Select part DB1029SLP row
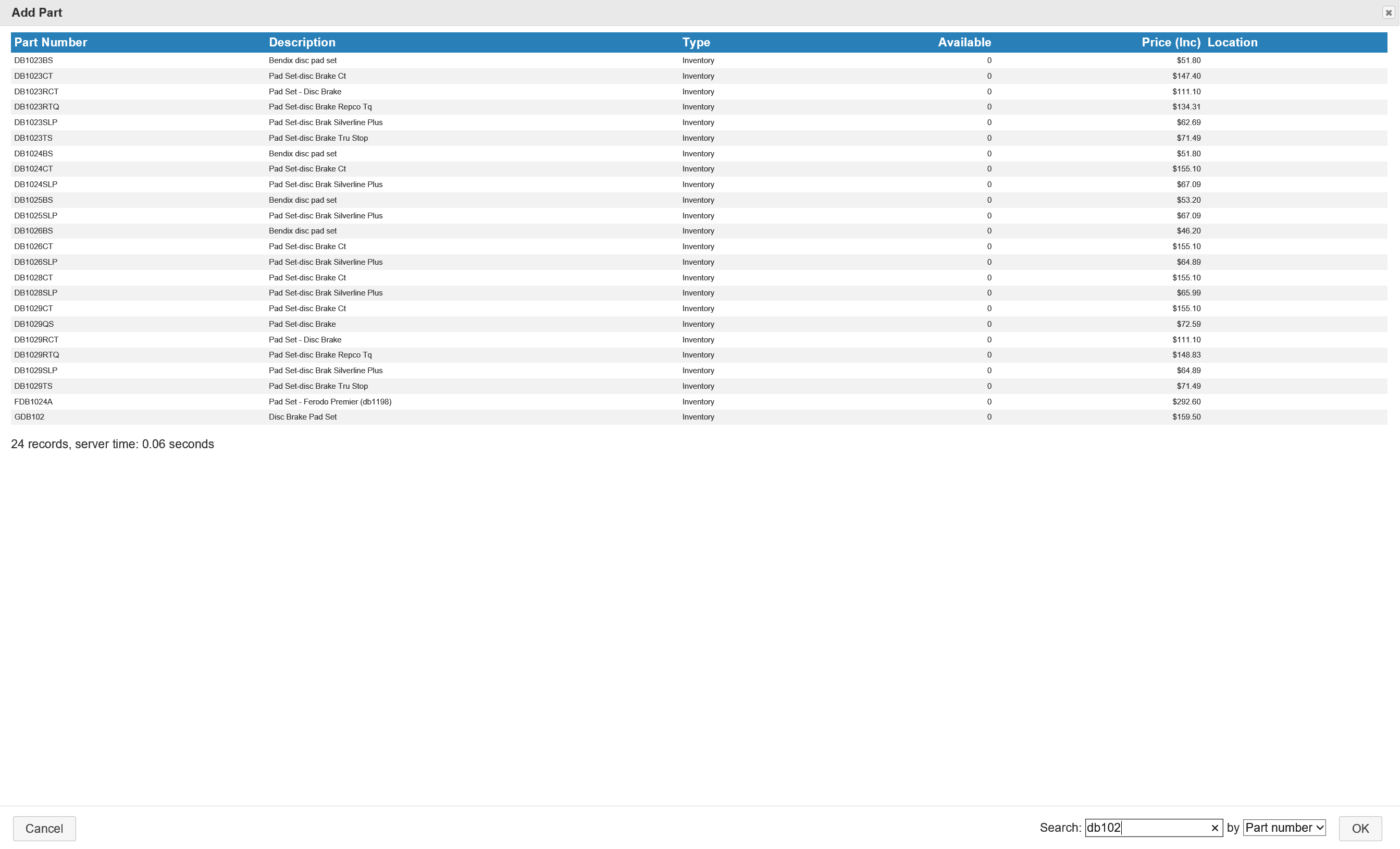 pyautogui.click(x=699, y=371)
